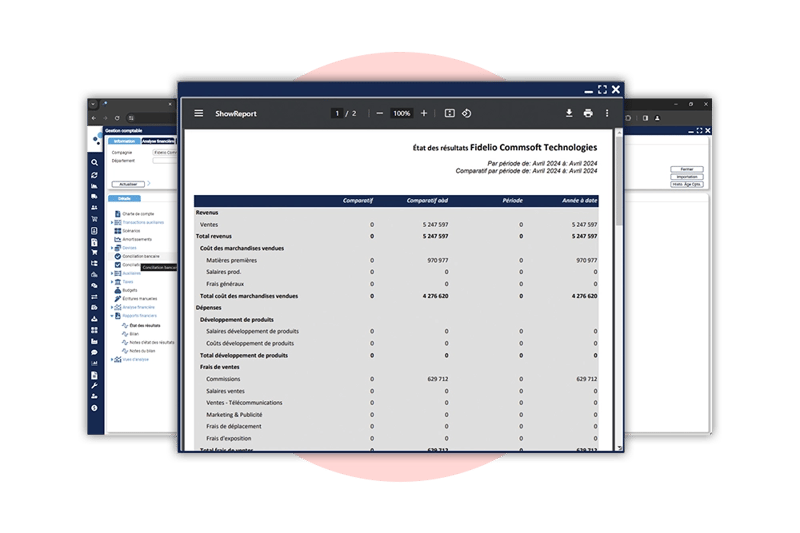Switch to the Information tab

pos(124,141)
